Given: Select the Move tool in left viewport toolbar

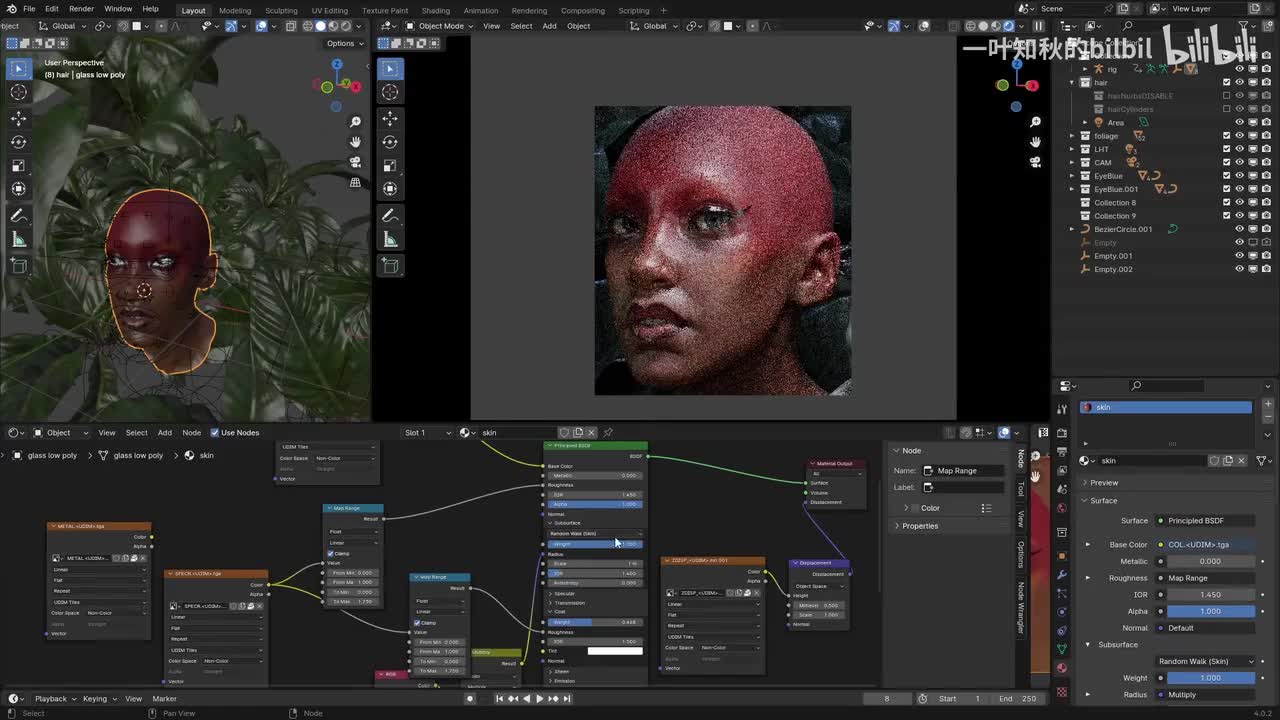Looking at the screenshot, I should click(x=18, y=117).
